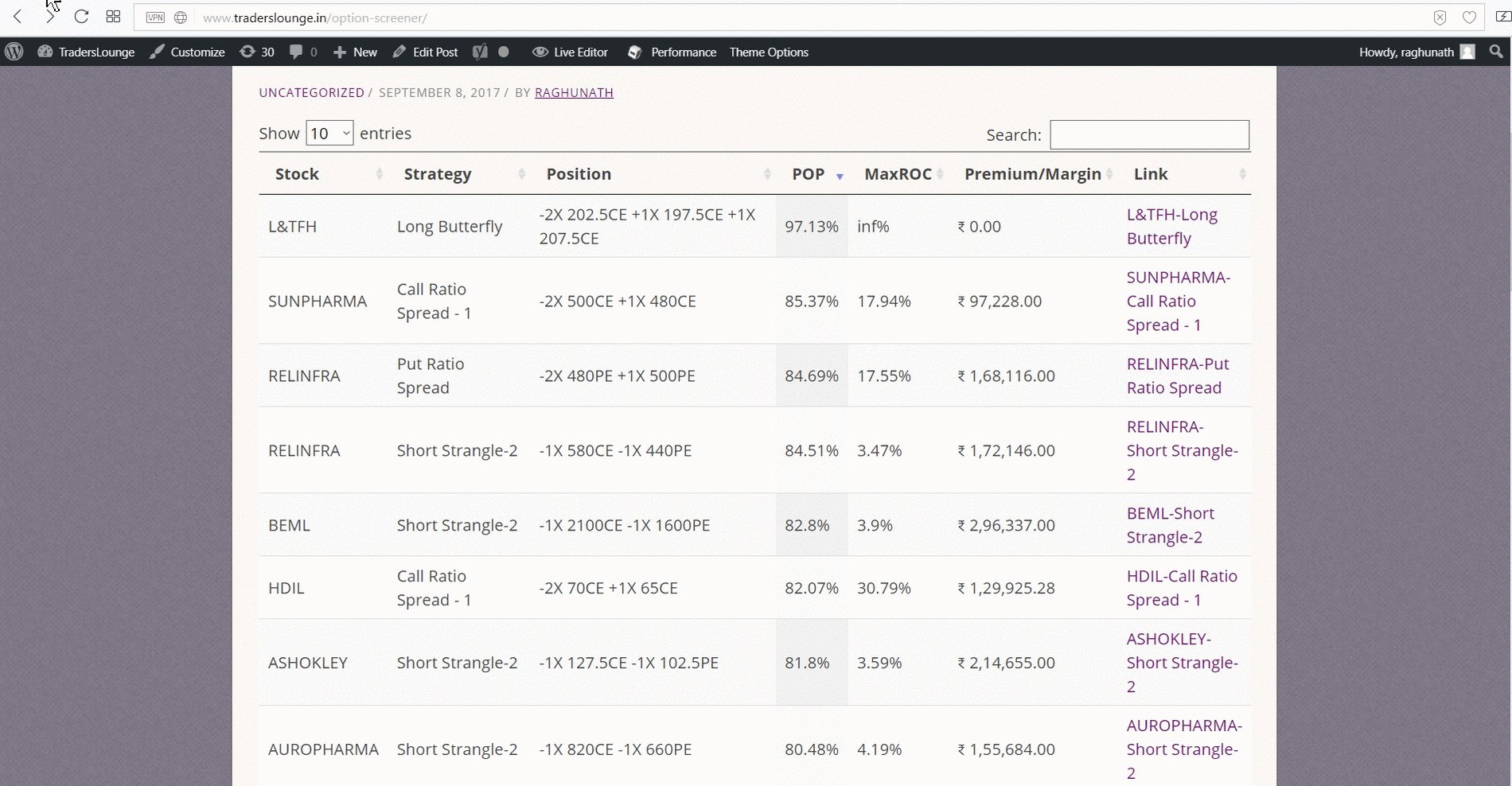The height and width of the screenshot is (786, 1512).
Task: Open the WordPress logo menu
Action: click(x=14, y=52)
